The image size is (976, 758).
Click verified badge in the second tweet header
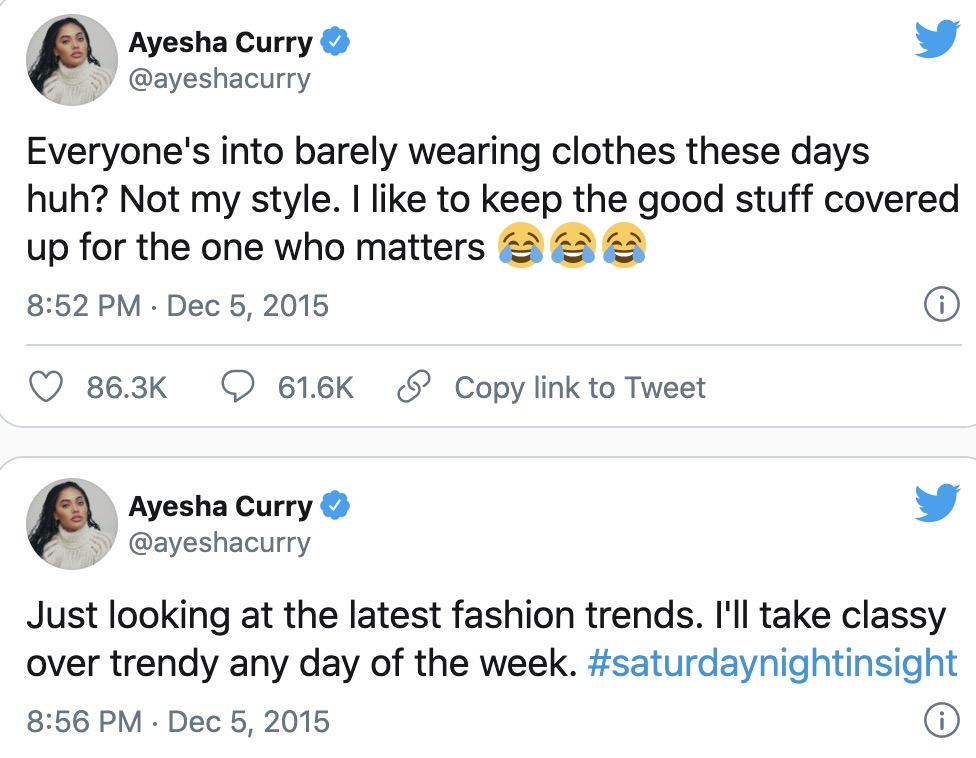point(335,506)
